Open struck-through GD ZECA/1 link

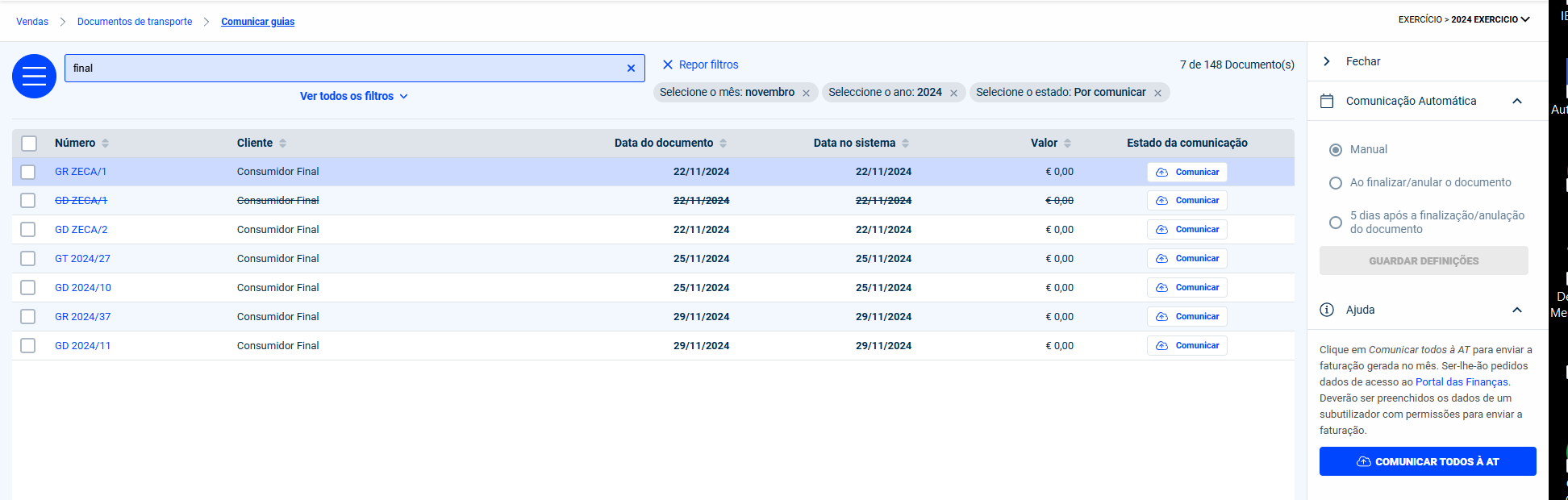point(81,201)
